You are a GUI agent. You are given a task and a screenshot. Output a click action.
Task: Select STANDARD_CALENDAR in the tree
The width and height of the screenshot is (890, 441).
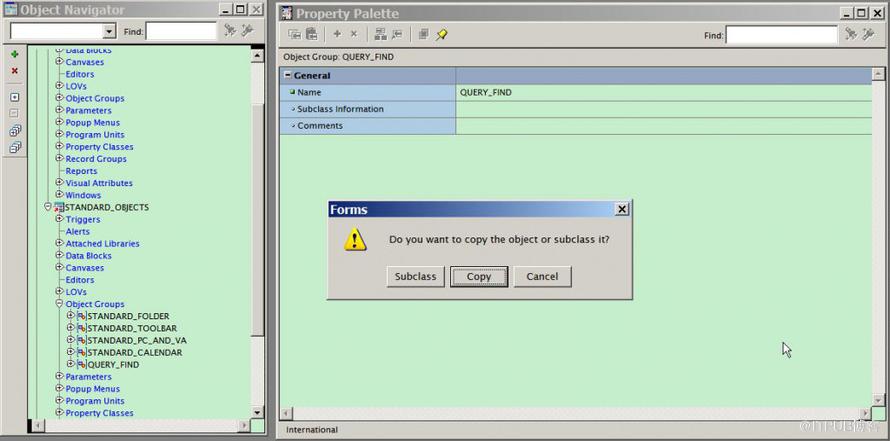(x=135, y=352)
